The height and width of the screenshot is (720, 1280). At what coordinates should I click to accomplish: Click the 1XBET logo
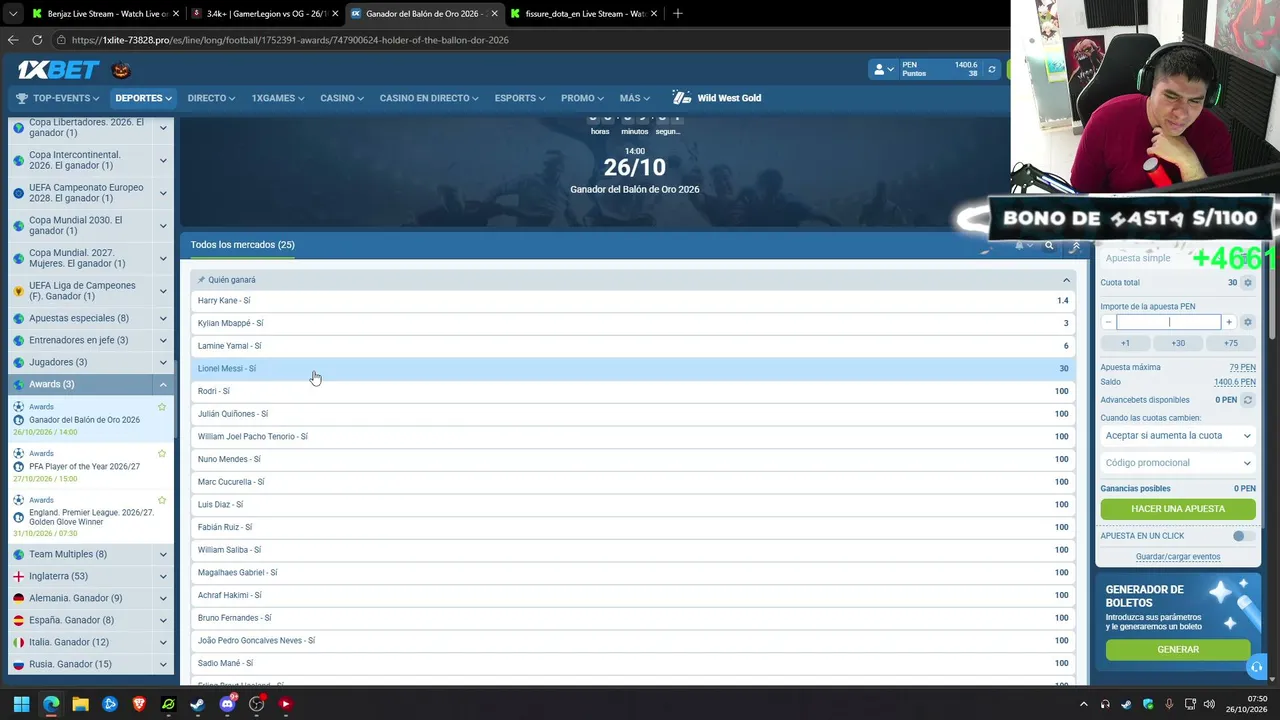click(58, 69)
